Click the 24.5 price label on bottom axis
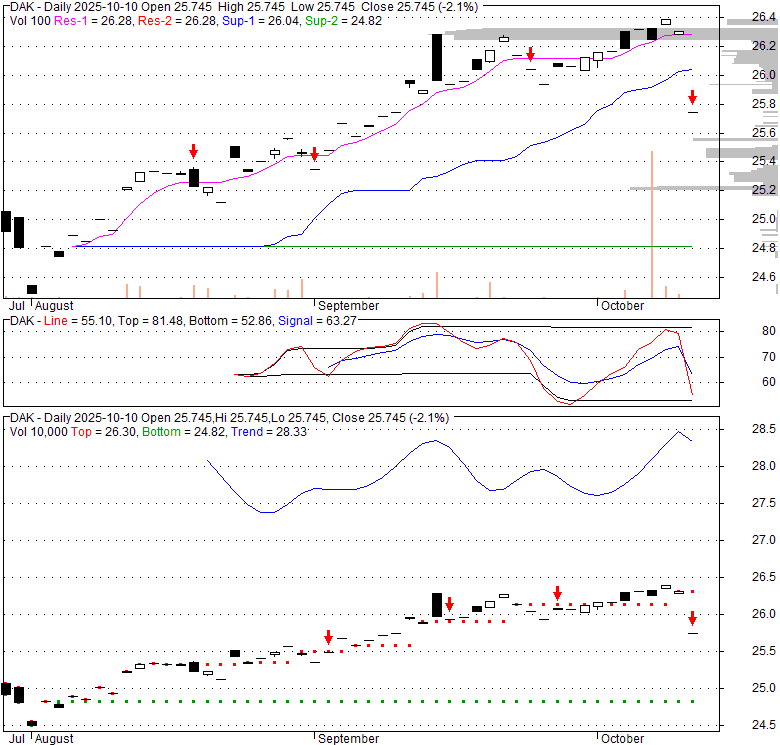This screenshot has height=745, width=780. [764, 725]
